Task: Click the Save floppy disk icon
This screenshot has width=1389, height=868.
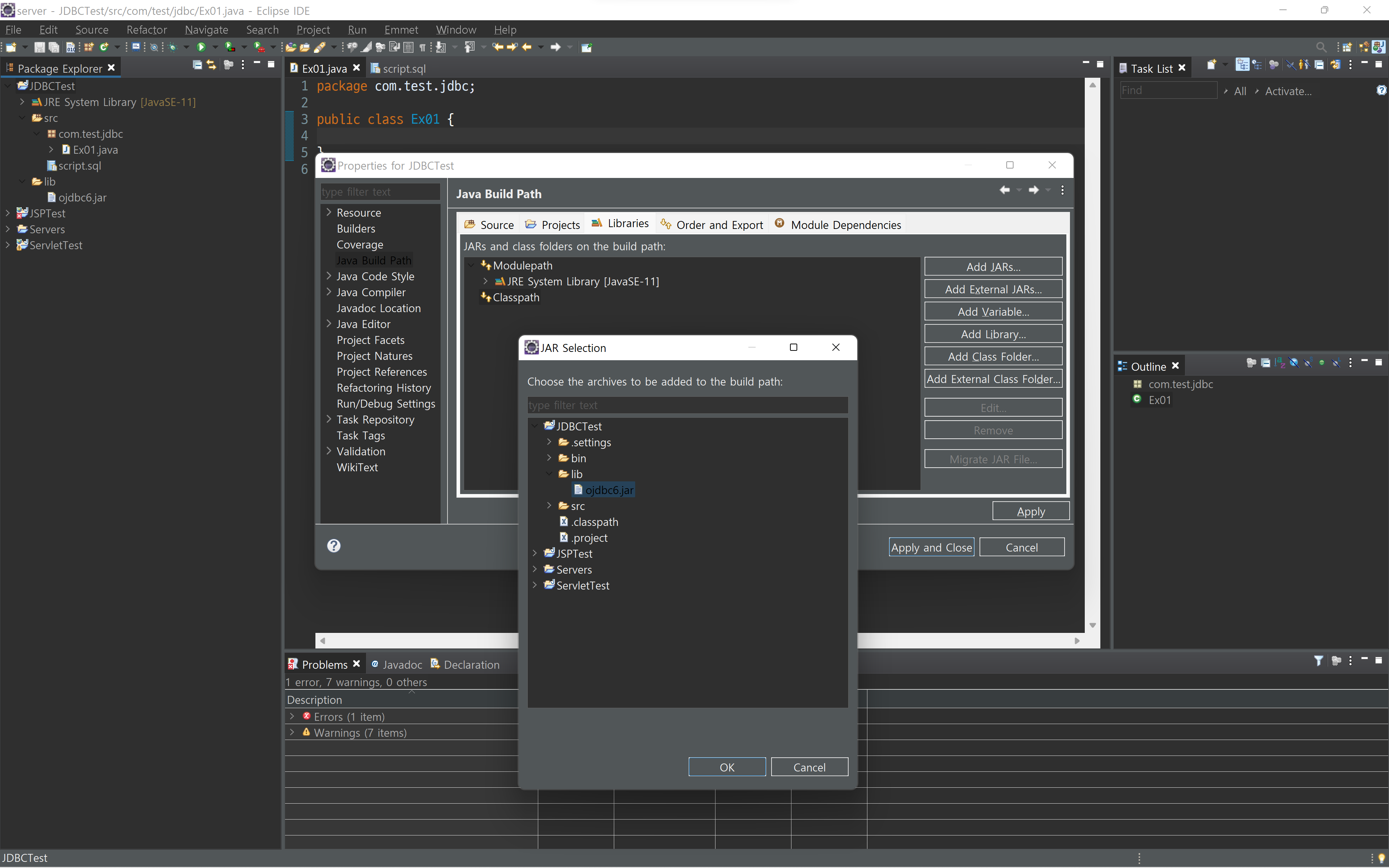Action: click(x=39, y=47)
